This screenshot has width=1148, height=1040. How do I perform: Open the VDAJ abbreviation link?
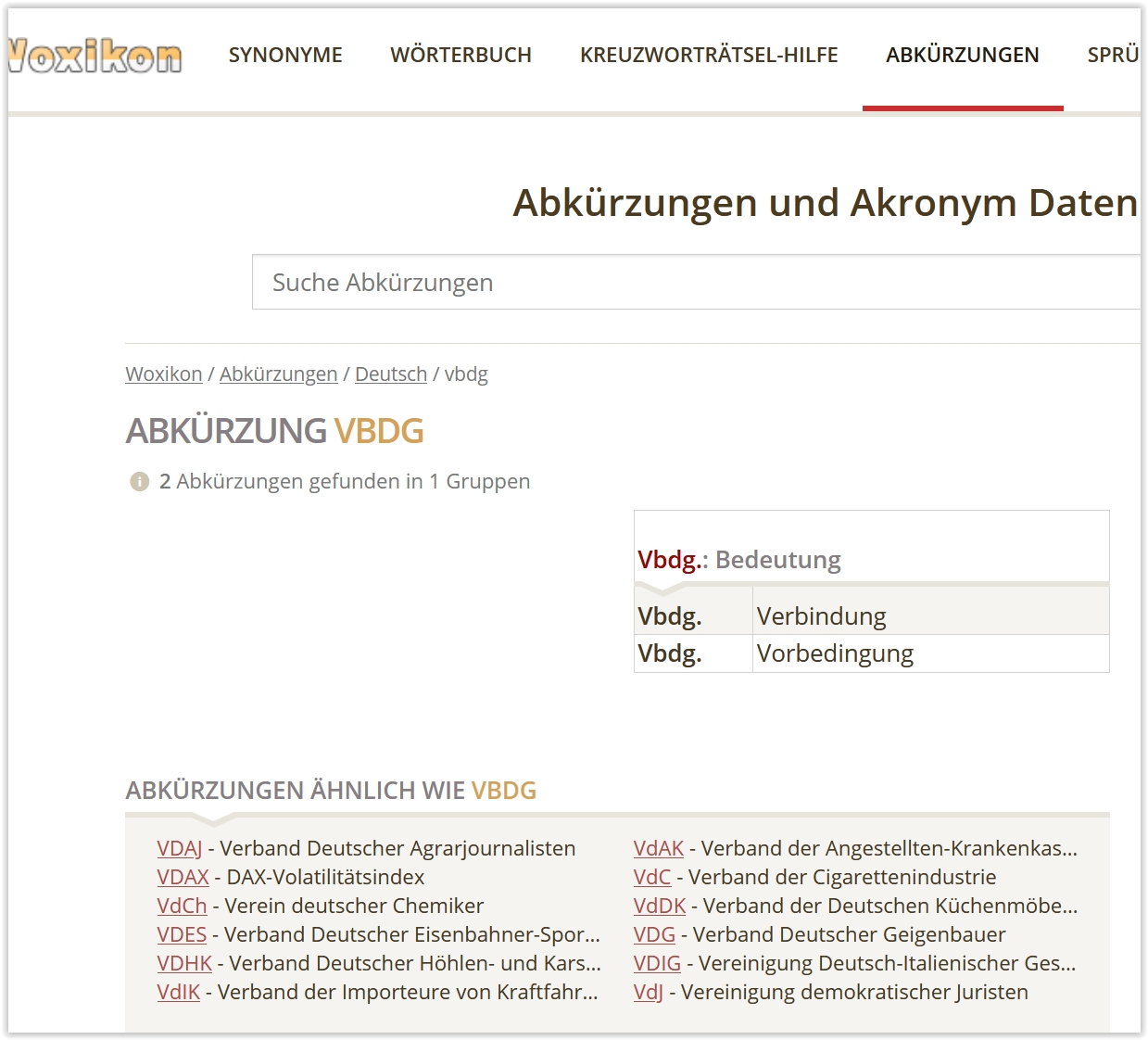point(179,848)
